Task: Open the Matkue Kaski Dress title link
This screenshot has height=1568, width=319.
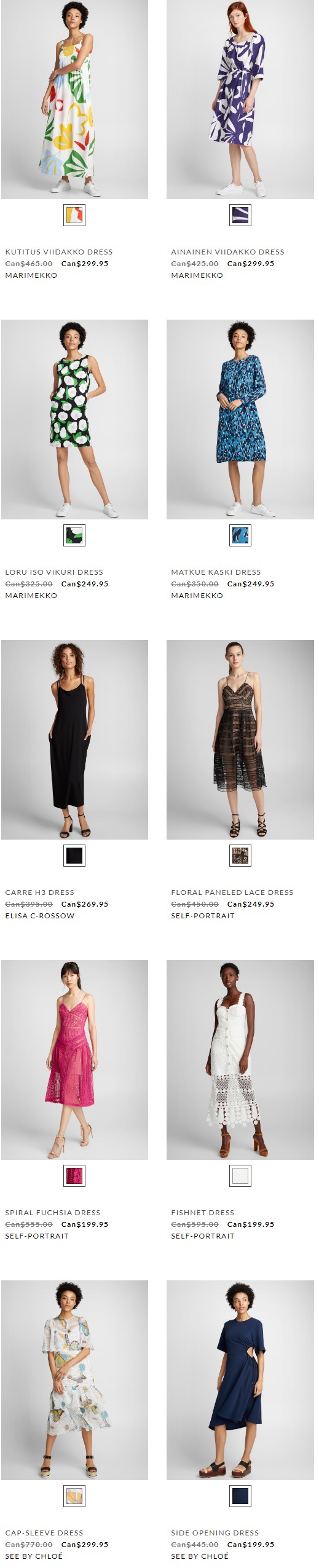Action: [216, 572]
